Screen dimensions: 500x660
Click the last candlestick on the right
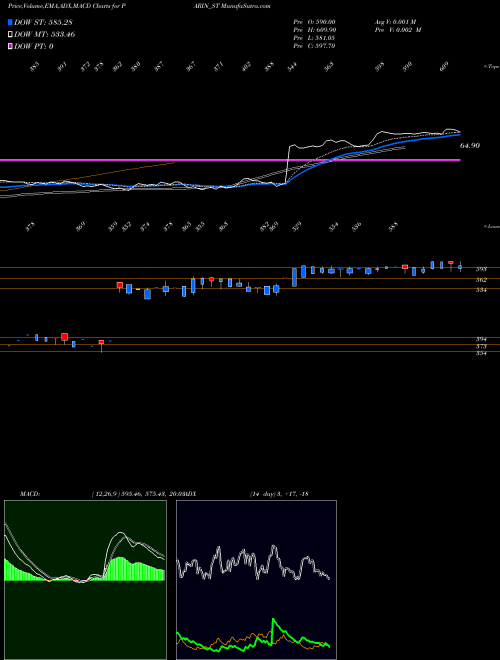point(460,267)
